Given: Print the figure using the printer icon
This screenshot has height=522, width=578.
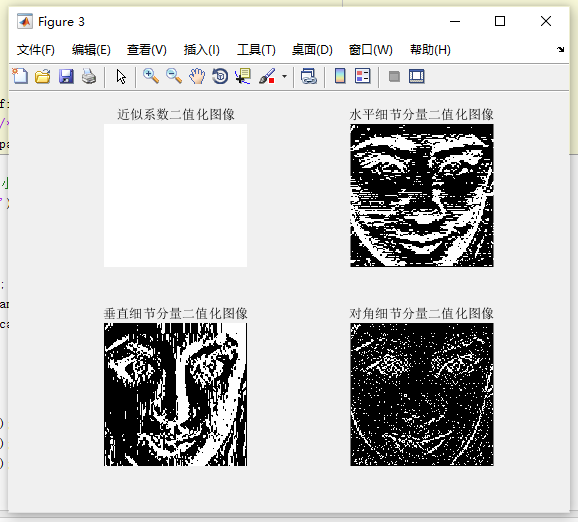Looking at the screenshot, I should (x=89, y=76).
